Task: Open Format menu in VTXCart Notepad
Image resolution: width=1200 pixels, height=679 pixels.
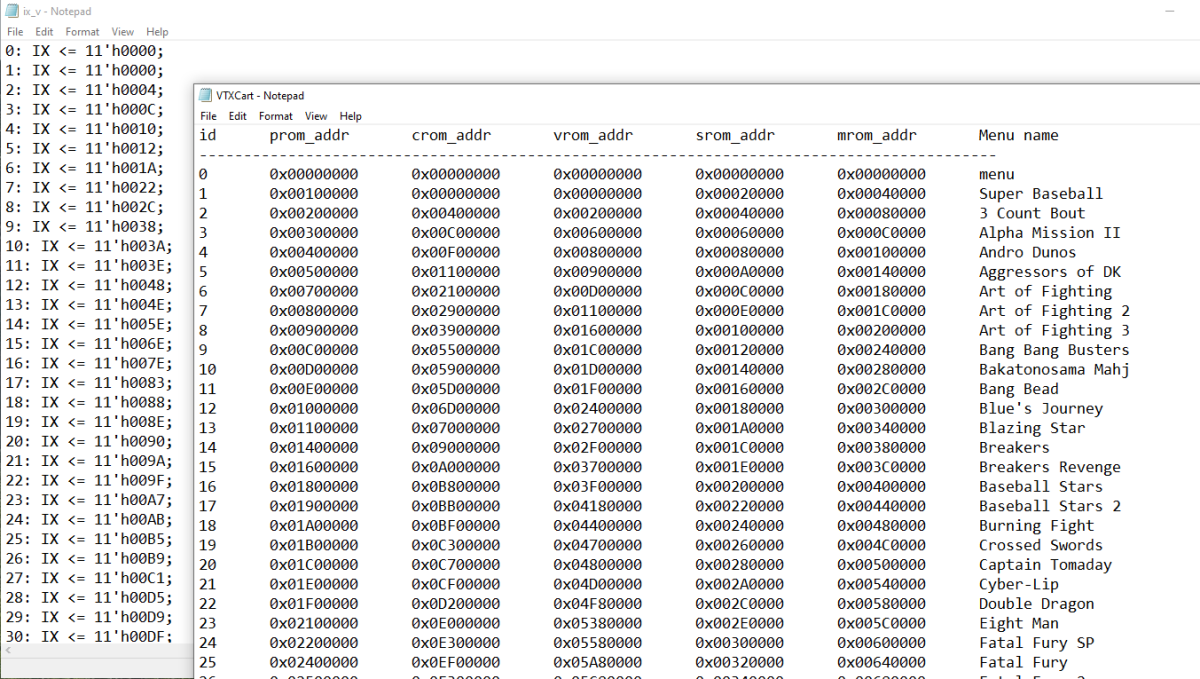Action: tap(276, 116)
